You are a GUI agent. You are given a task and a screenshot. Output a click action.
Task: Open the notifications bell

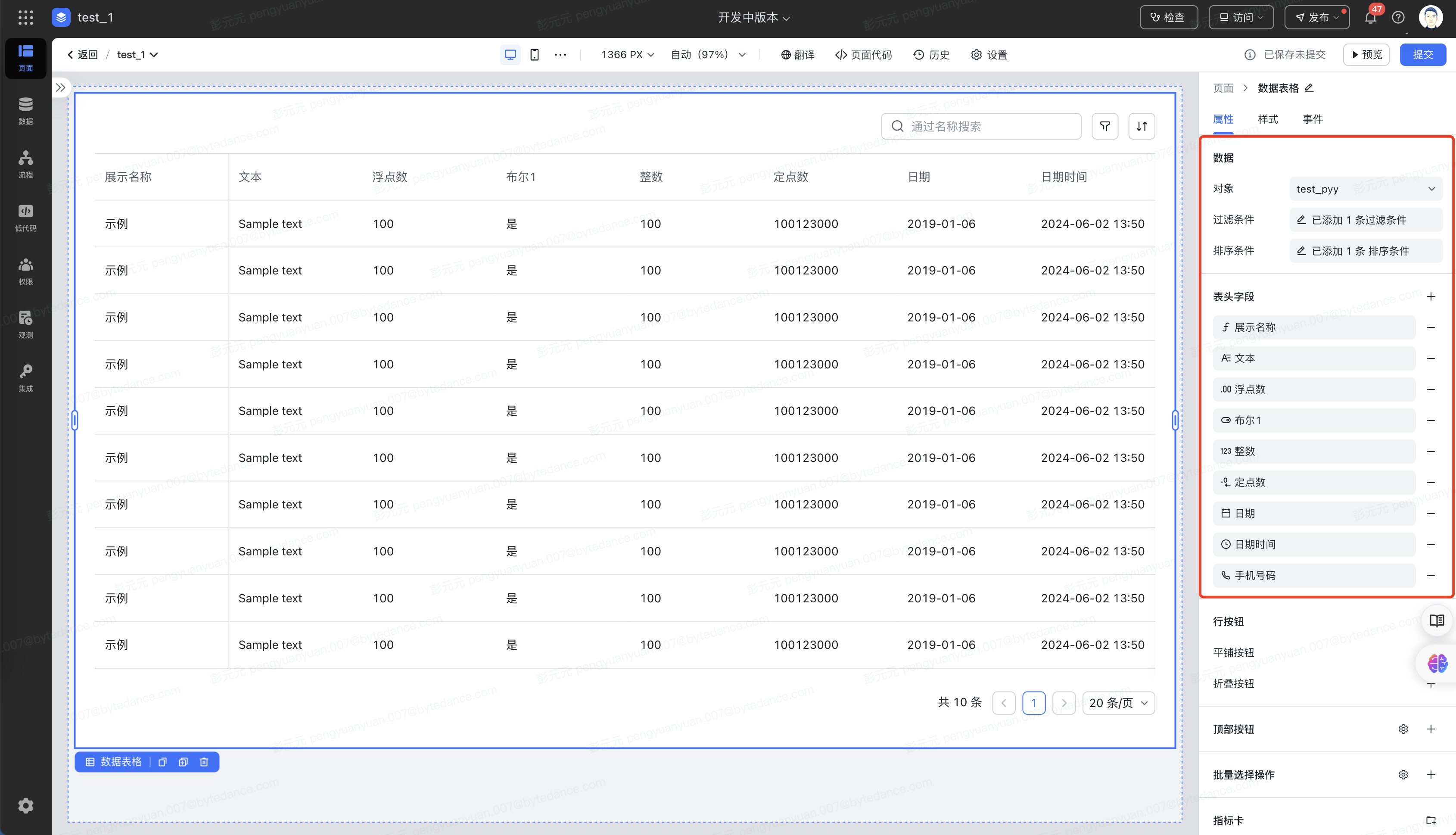point(1370,18)
